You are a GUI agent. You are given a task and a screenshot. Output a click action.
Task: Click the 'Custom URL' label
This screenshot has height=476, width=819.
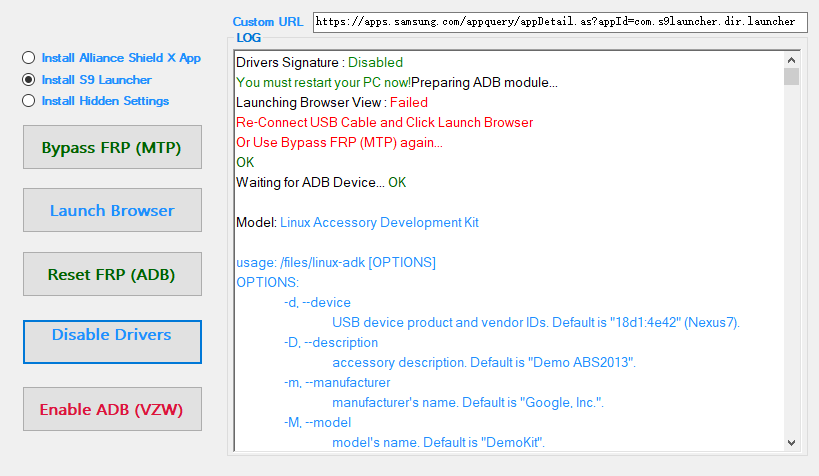267,22
